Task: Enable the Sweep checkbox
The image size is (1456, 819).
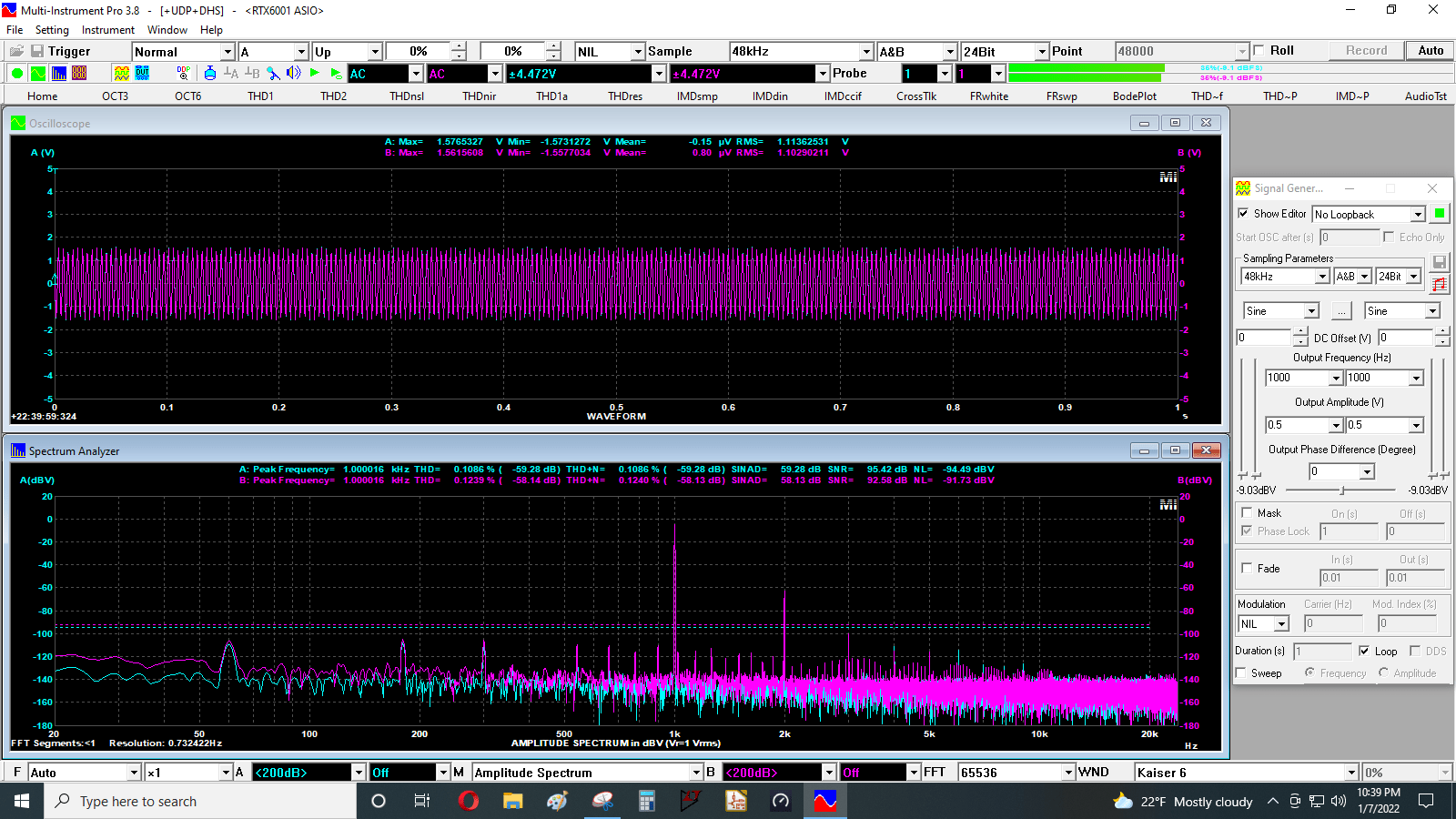Action: (x=1241, y=673)
